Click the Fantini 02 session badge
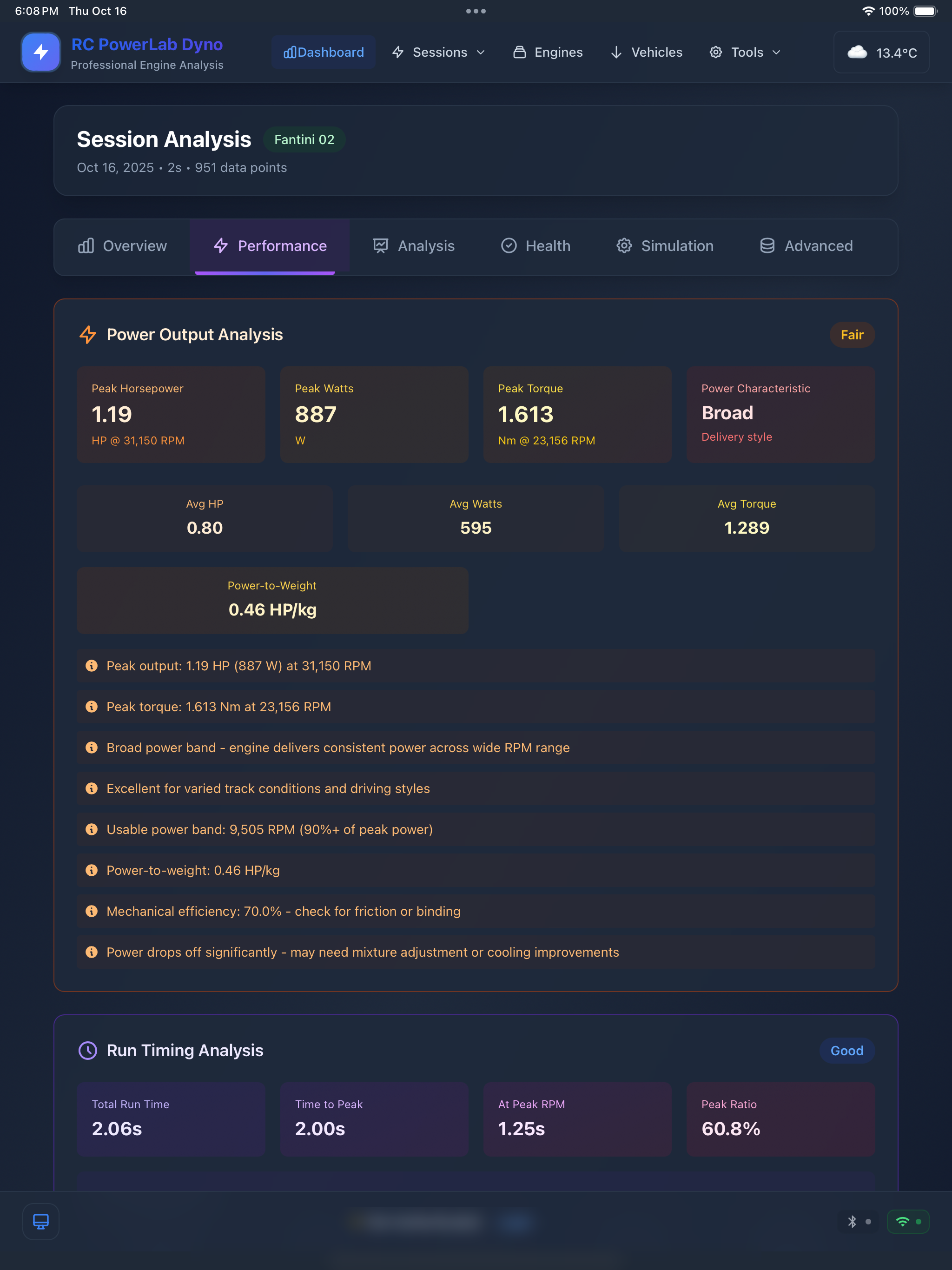The height and width of the screenshot is (1270, 952). click(304, 139)
